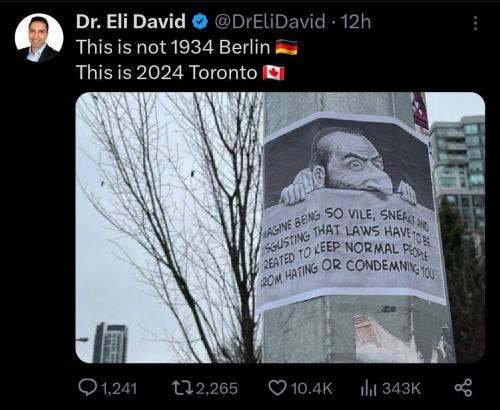Click the Dr. Eli David display name
Image resolution: width=500 pixels, height=410 pixels.
click(131, 22)
